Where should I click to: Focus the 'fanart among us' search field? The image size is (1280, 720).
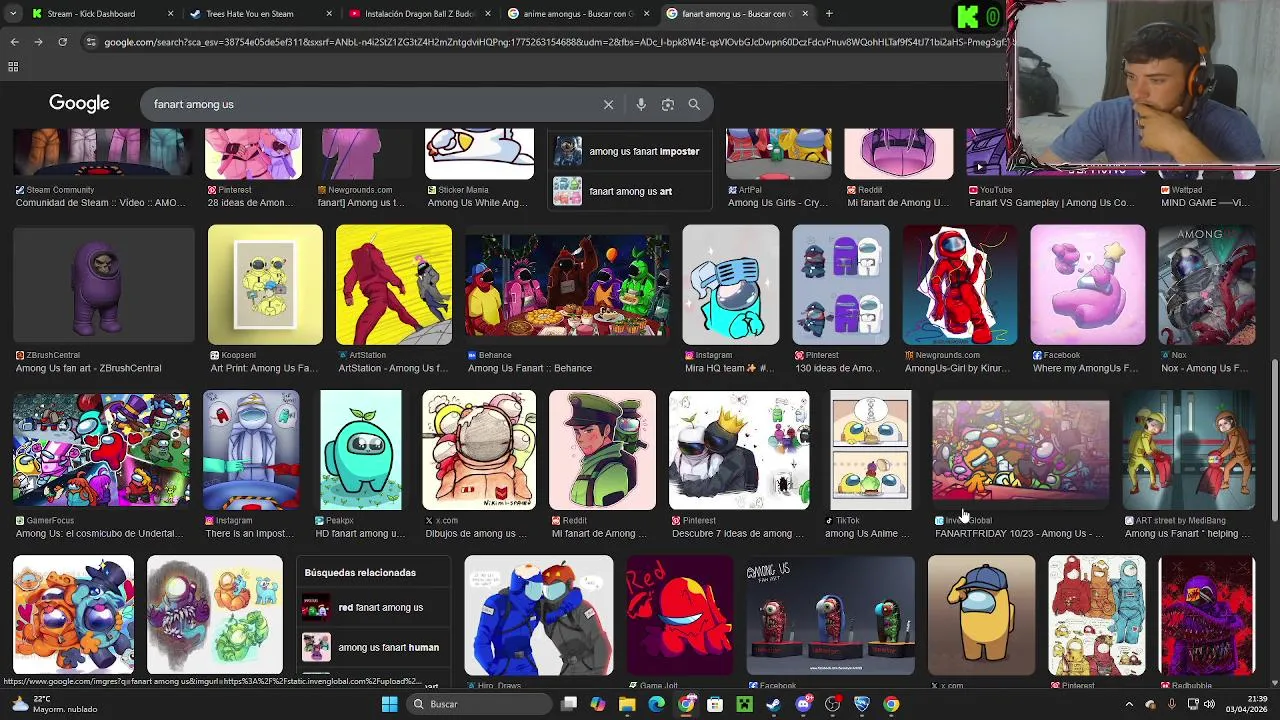370,104
